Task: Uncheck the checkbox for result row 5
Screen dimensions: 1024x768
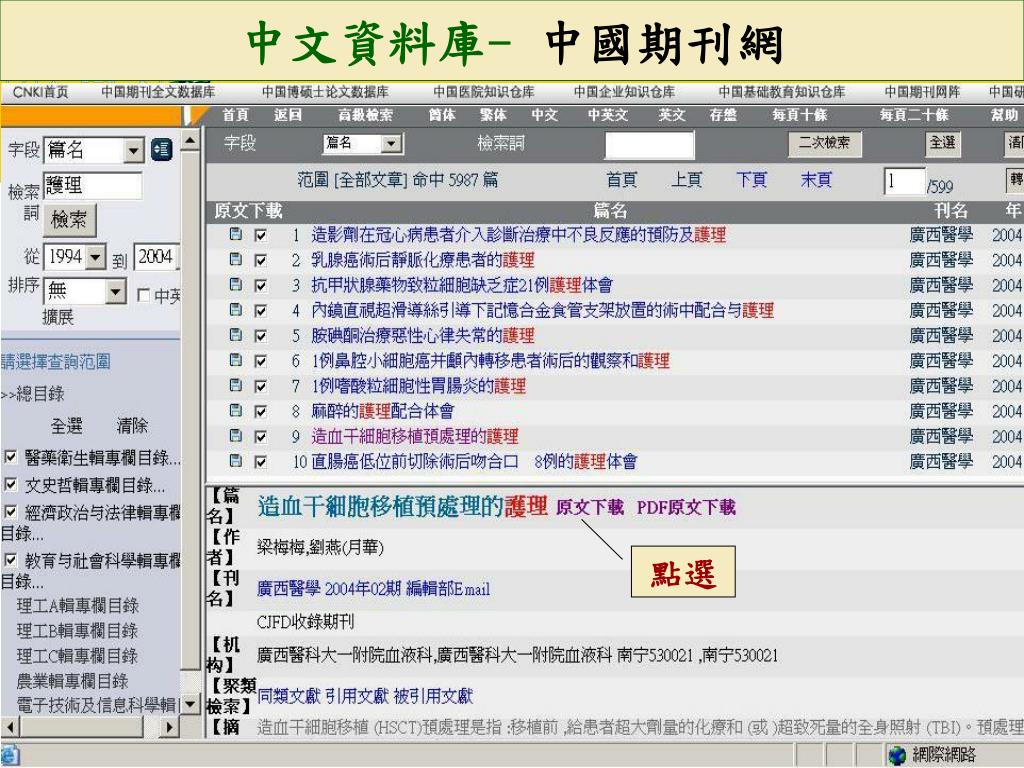Action: pyautogui.click(x=261, y=336)
